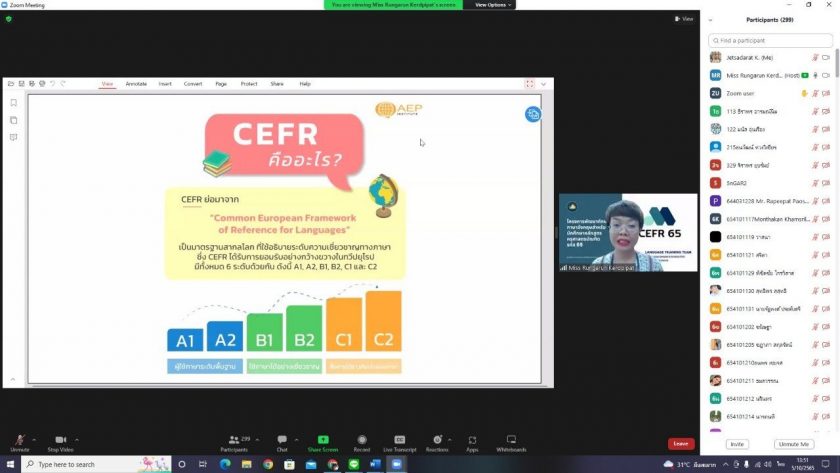
Task: Start recording with the Record icon
Action: (361, 442)
